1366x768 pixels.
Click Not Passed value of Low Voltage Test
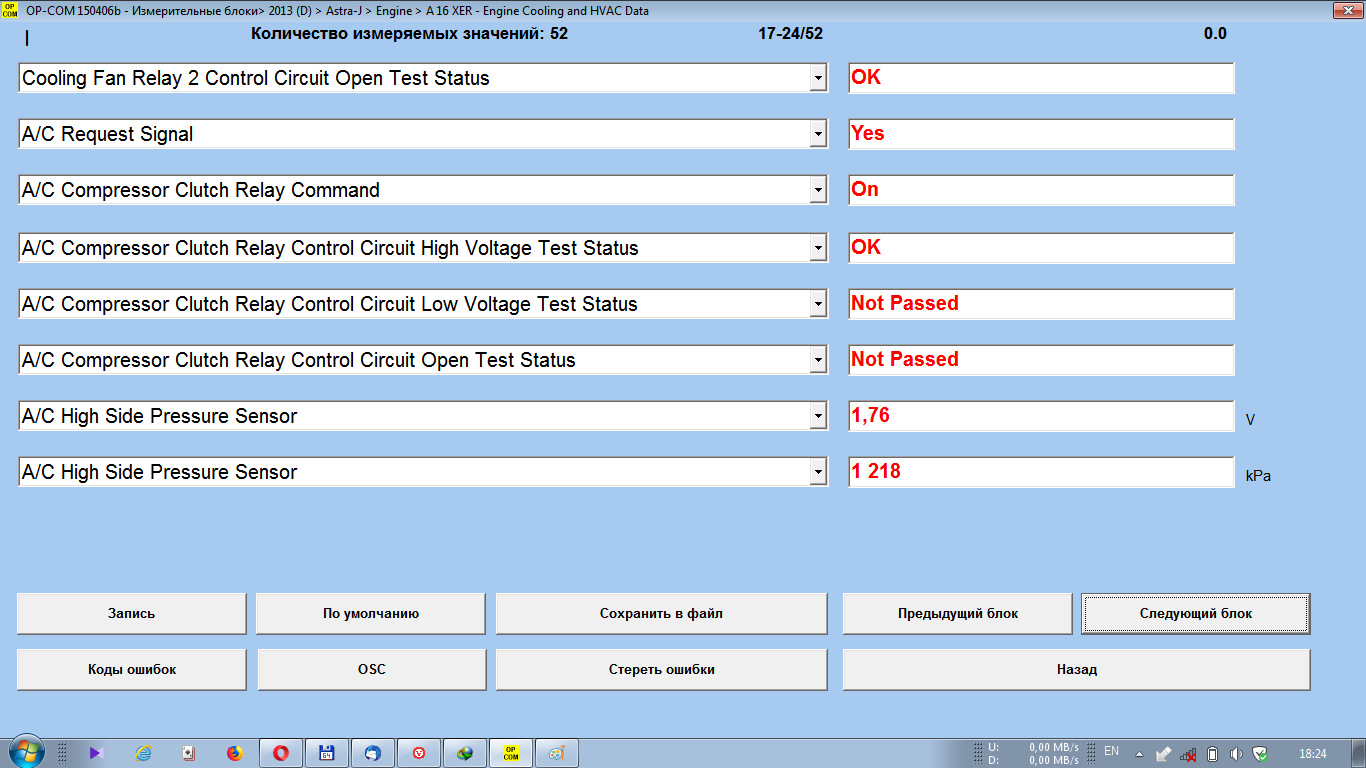pos(1041,304)
